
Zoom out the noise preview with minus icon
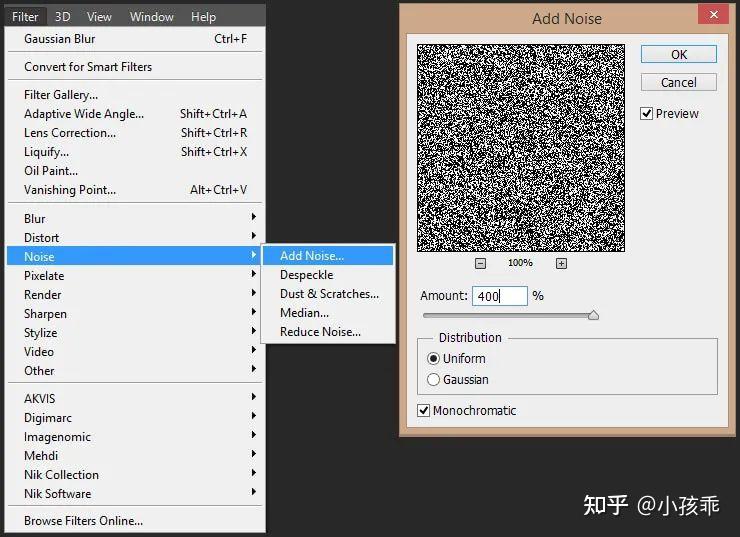pyautogui.click(x=480, y=263)
